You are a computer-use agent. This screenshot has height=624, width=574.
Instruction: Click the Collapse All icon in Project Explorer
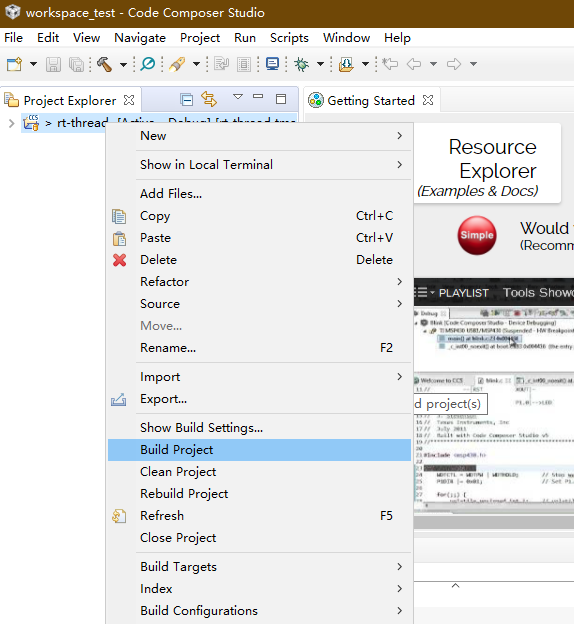tap(186, 99)
